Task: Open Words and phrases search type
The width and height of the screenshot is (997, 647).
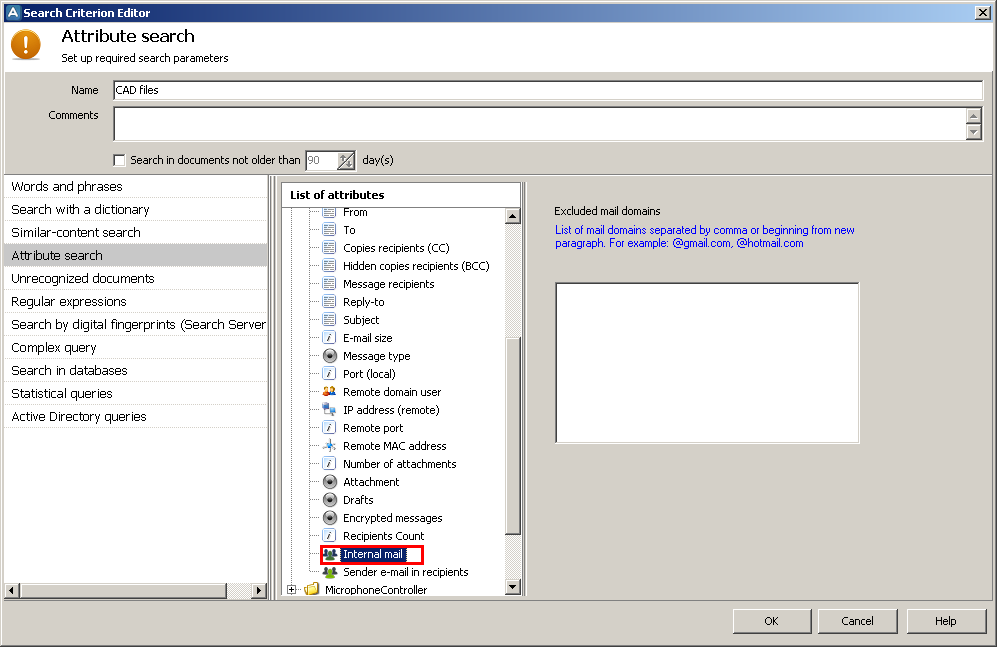Action: point(135,186)
